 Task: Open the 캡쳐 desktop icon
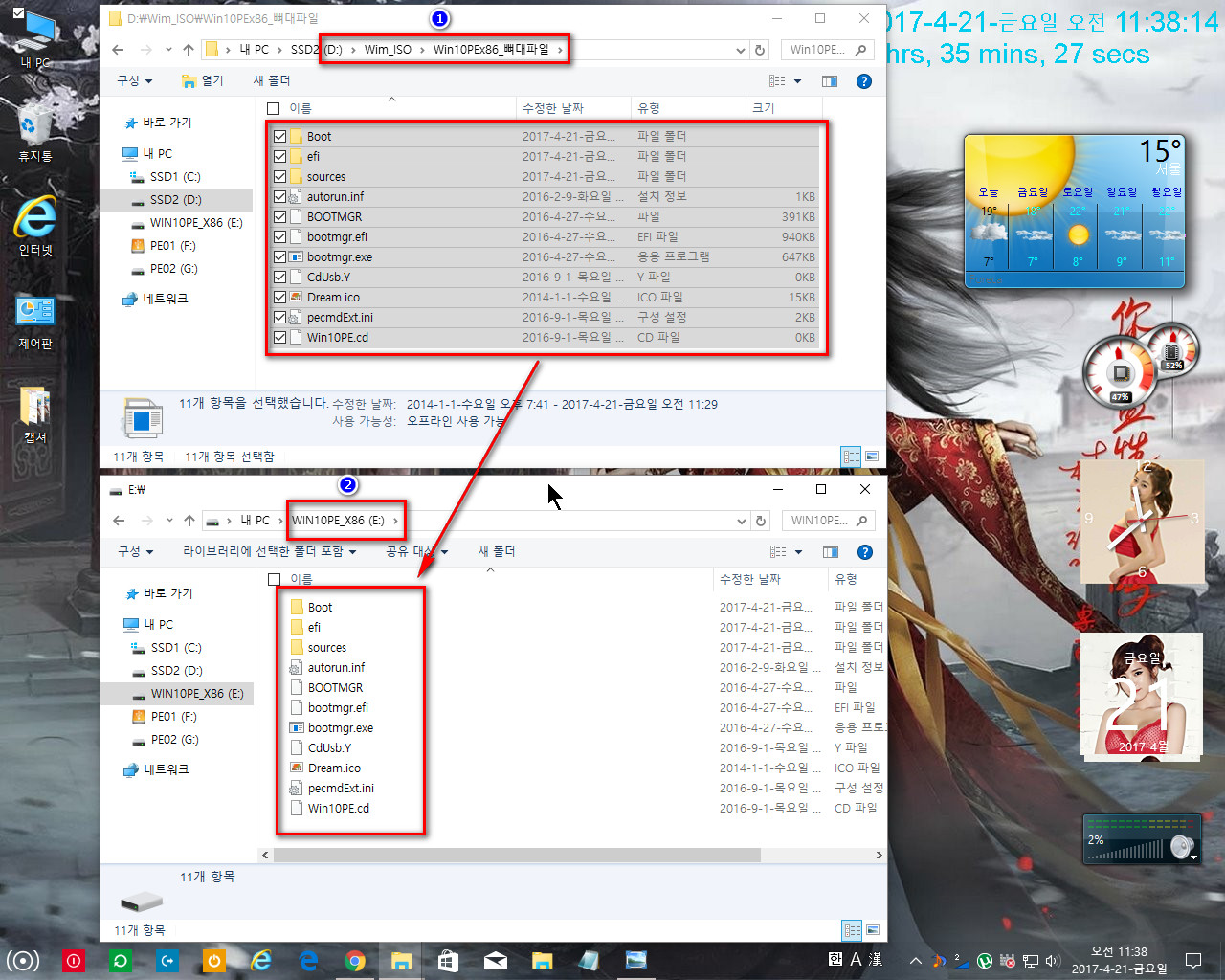(x=35, y=414)
